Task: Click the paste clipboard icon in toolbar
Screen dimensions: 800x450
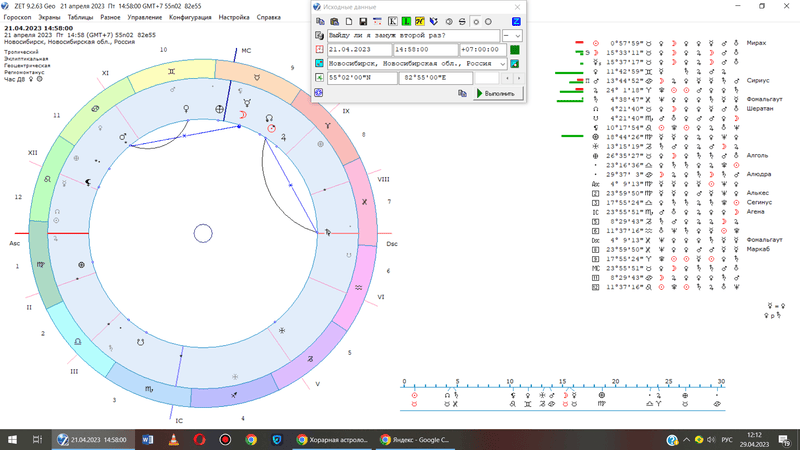Action: pos(333,21)
